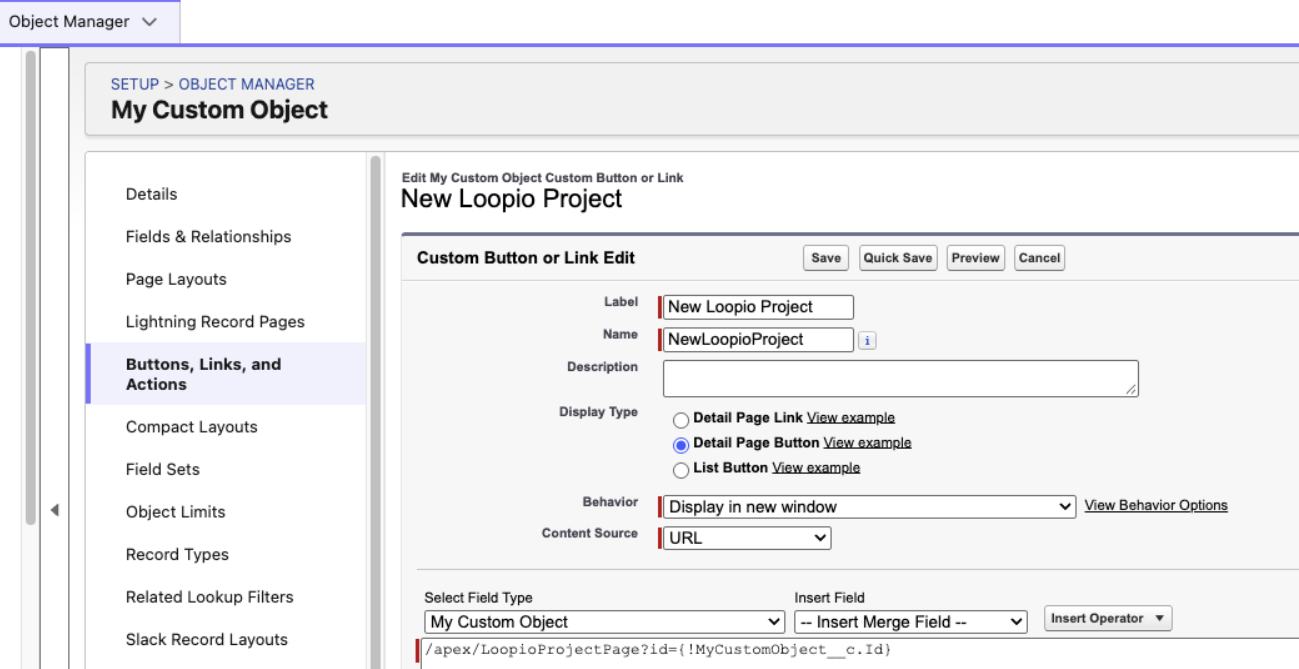Viewport: 1299px width, 669px height.
Task: Open View example link for Detail Page Link
Action: (851, 418)
